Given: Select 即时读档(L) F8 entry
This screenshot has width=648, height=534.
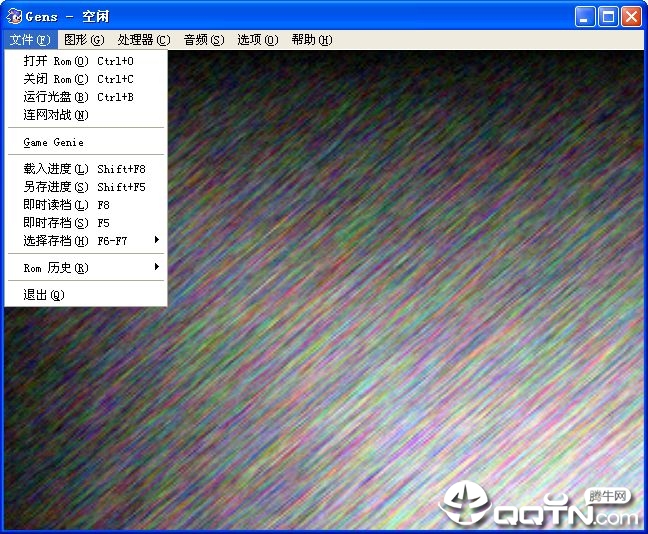Looking at the screenshot, I should 86,205.
